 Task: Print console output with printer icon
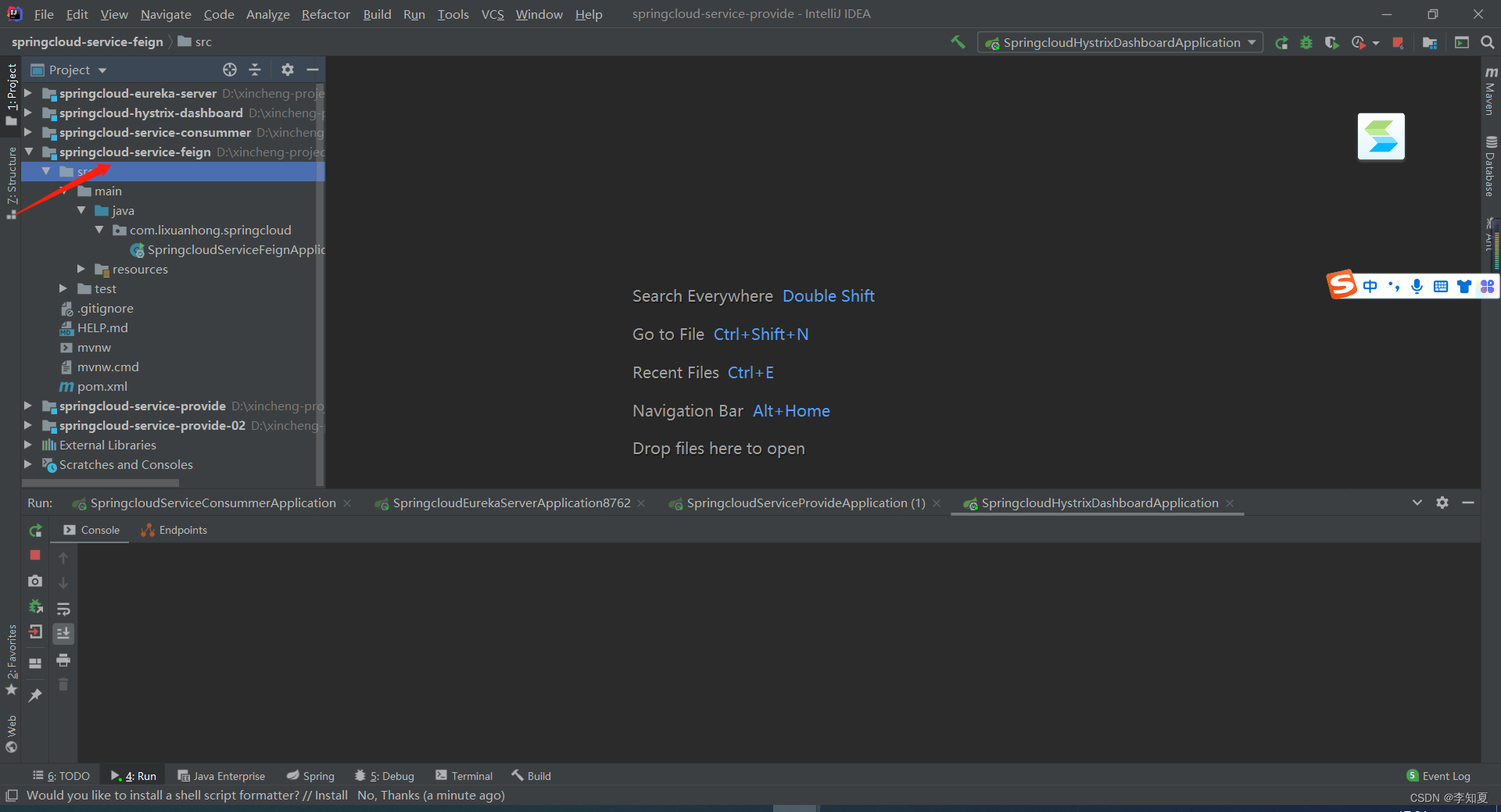[63, 660]
